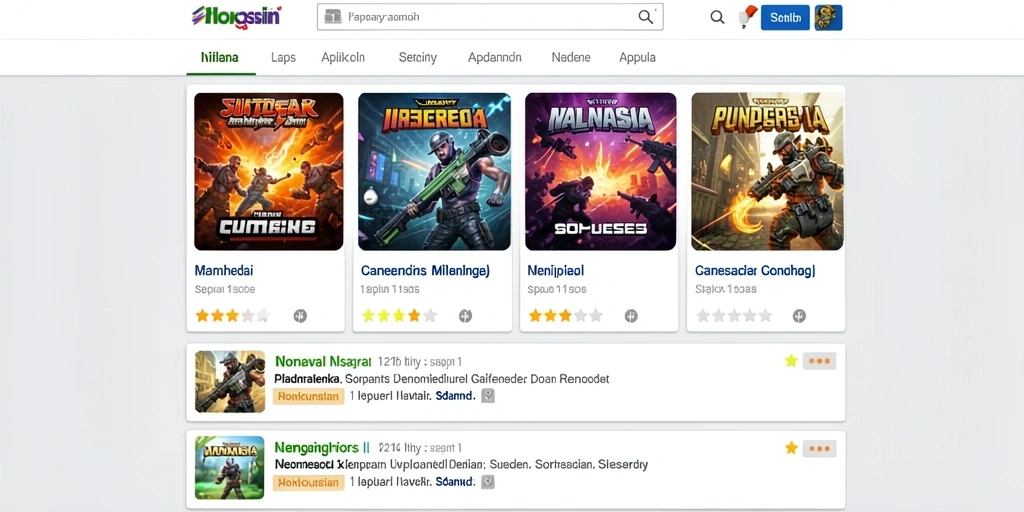This screenshot has height=512, width=1024.
Task: Open the user avatar in the header
Action: click(x=829, y=18)
